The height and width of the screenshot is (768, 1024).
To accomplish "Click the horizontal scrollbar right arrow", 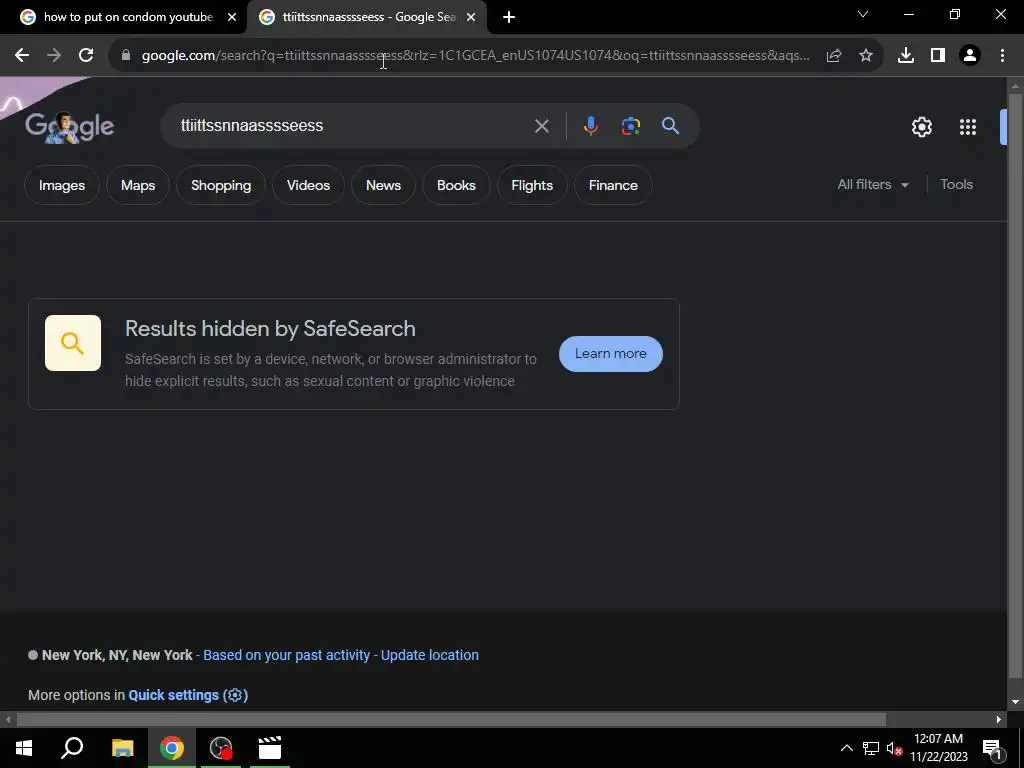I will coord(999,720).
